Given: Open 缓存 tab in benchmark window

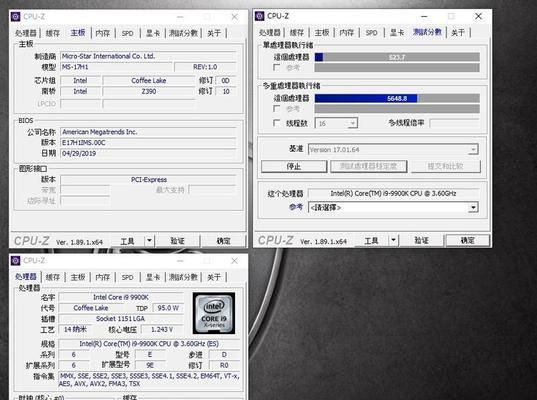Looking at the screenshot, I should pyautogui.click(x=297, y=32).
